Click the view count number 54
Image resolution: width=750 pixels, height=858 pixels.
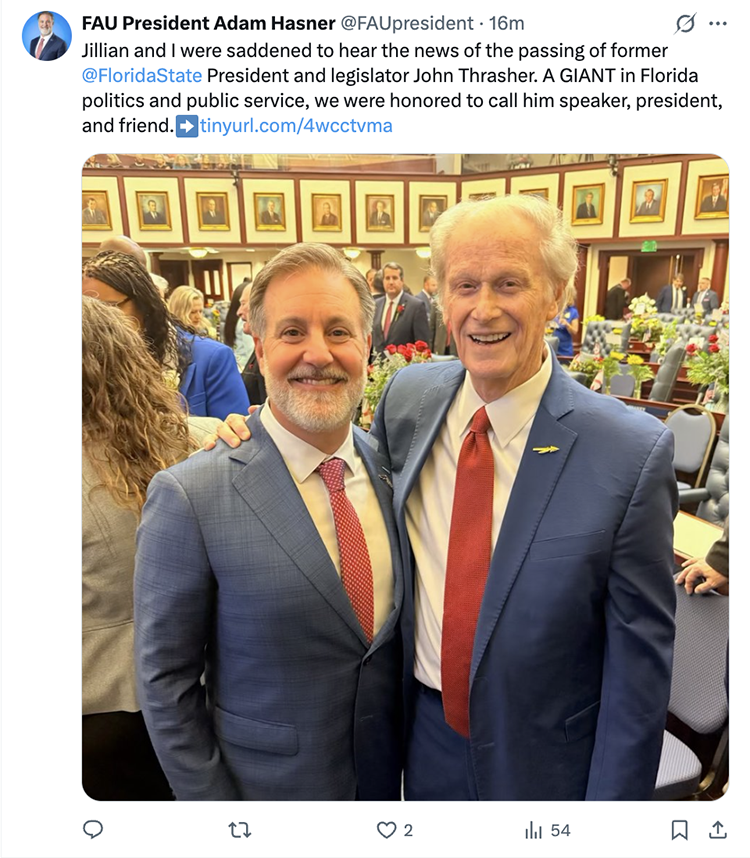(560, 831)
